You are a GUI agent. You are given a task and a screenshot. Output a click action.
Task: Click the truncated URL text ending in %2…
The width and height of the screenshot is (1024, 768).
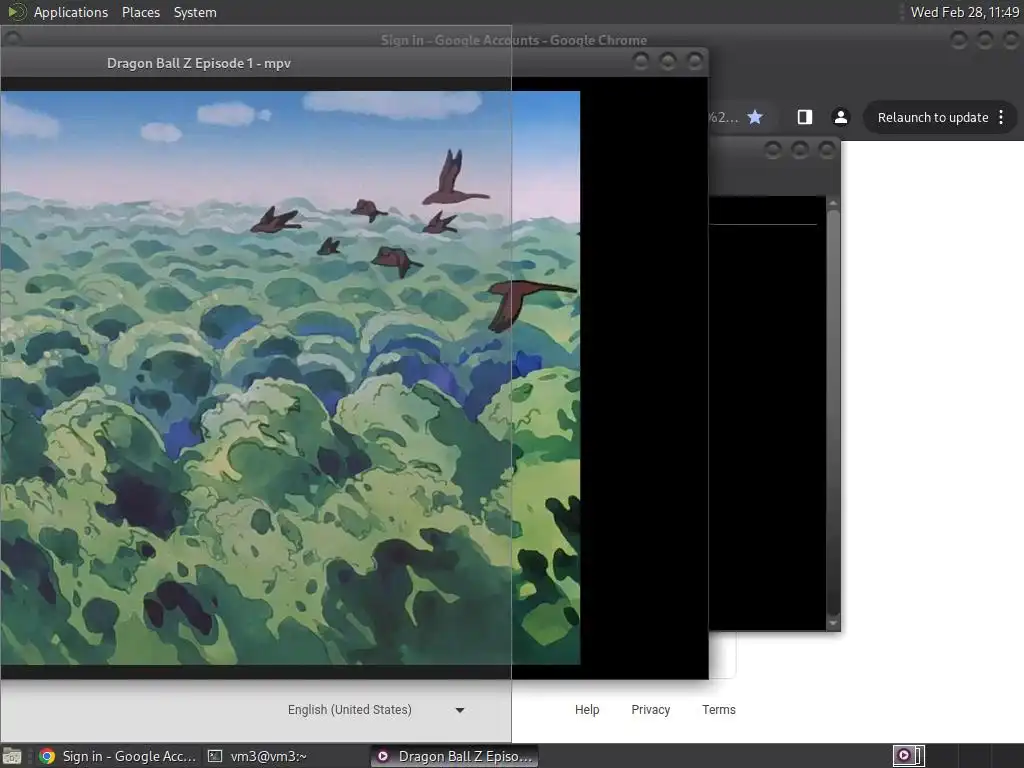pyautogui.click(x=724, y=118)
